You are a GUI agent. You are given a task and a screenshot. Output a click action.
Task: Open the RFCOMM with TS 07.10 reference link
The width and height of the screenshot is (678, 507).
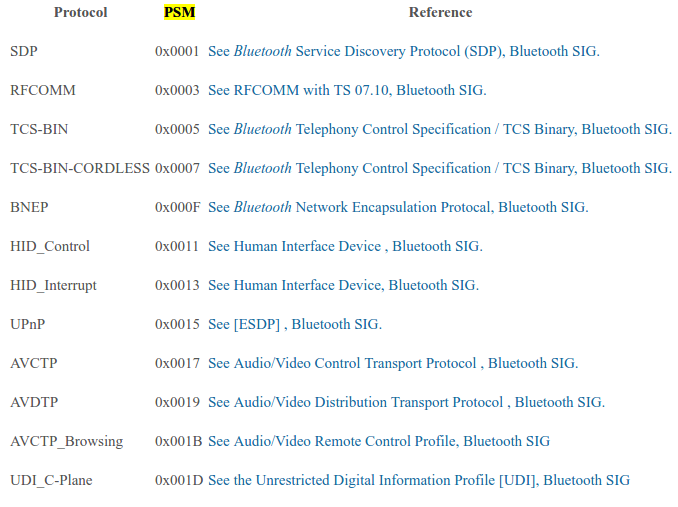347,90
